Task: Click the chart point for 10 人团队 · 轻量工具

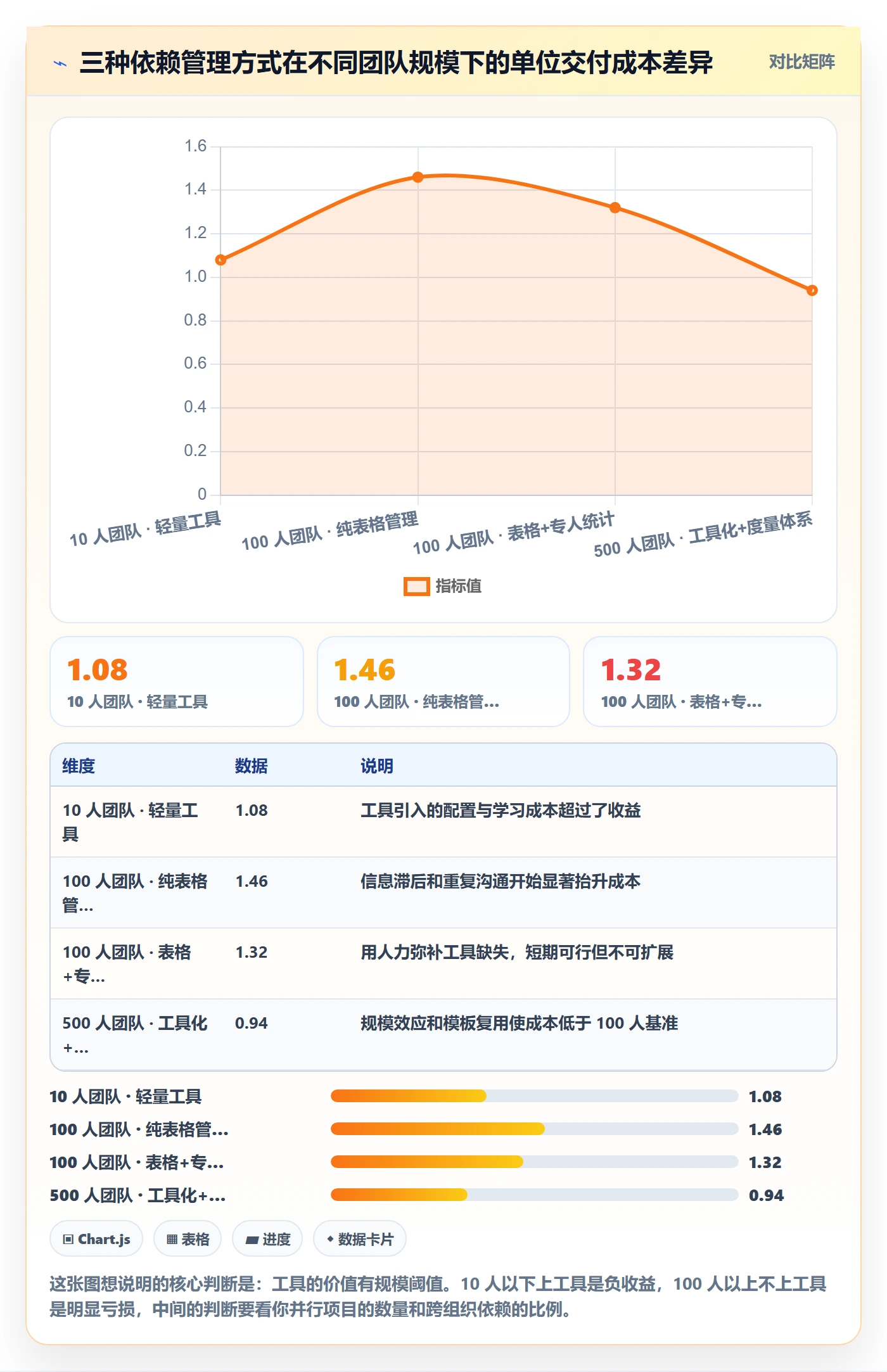Action: [220, 260]
